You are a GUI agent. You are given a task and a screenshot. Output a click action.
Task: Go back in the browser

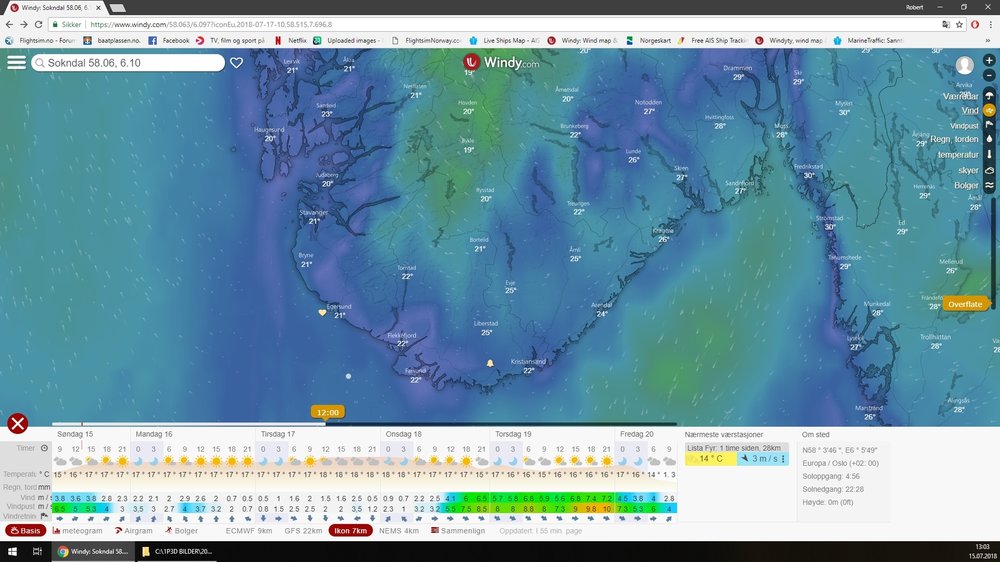point(9,24)
